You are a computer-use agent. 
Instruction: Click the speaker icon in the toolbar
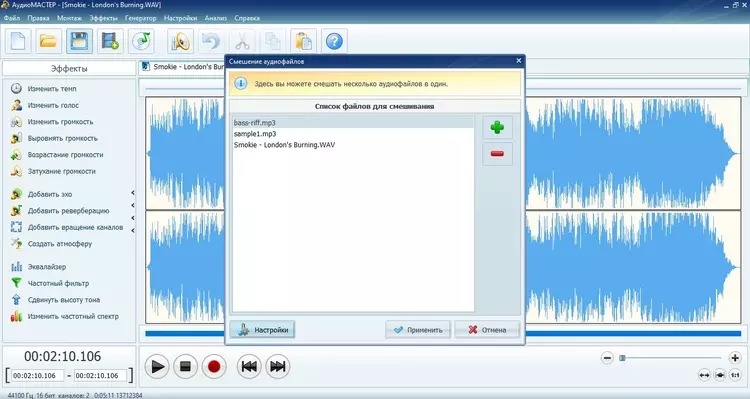[180, 41]
